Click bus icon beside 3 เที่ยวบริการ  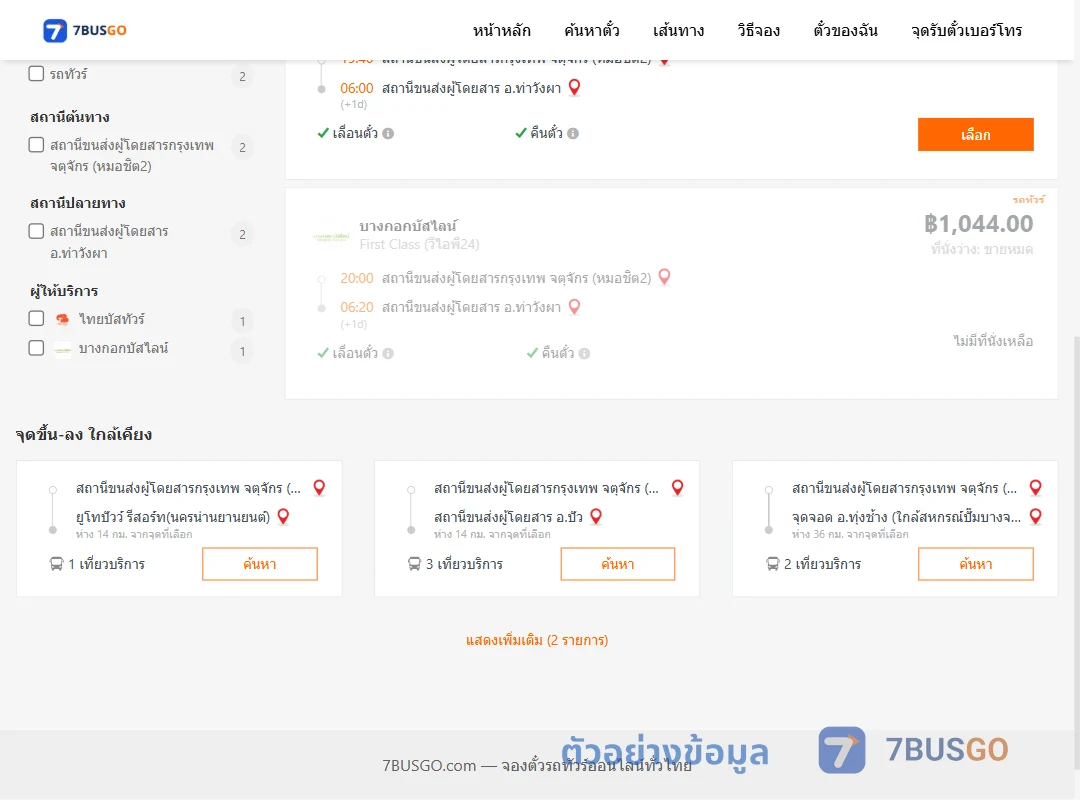click(414, 564)
